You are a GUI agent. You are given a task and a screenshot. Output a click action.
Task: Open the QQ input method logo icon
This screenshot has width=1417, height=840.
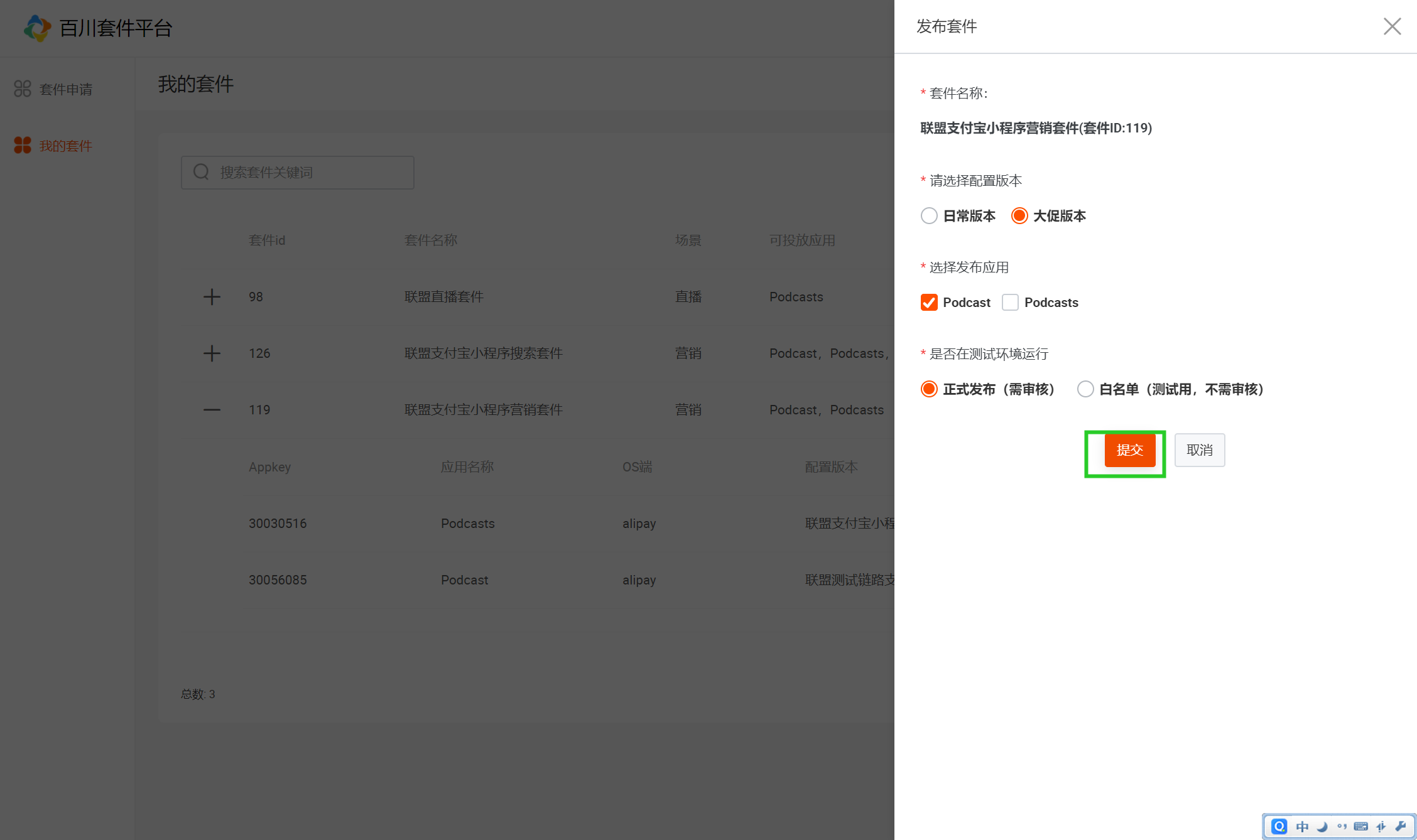click(x=1279, y=826)
